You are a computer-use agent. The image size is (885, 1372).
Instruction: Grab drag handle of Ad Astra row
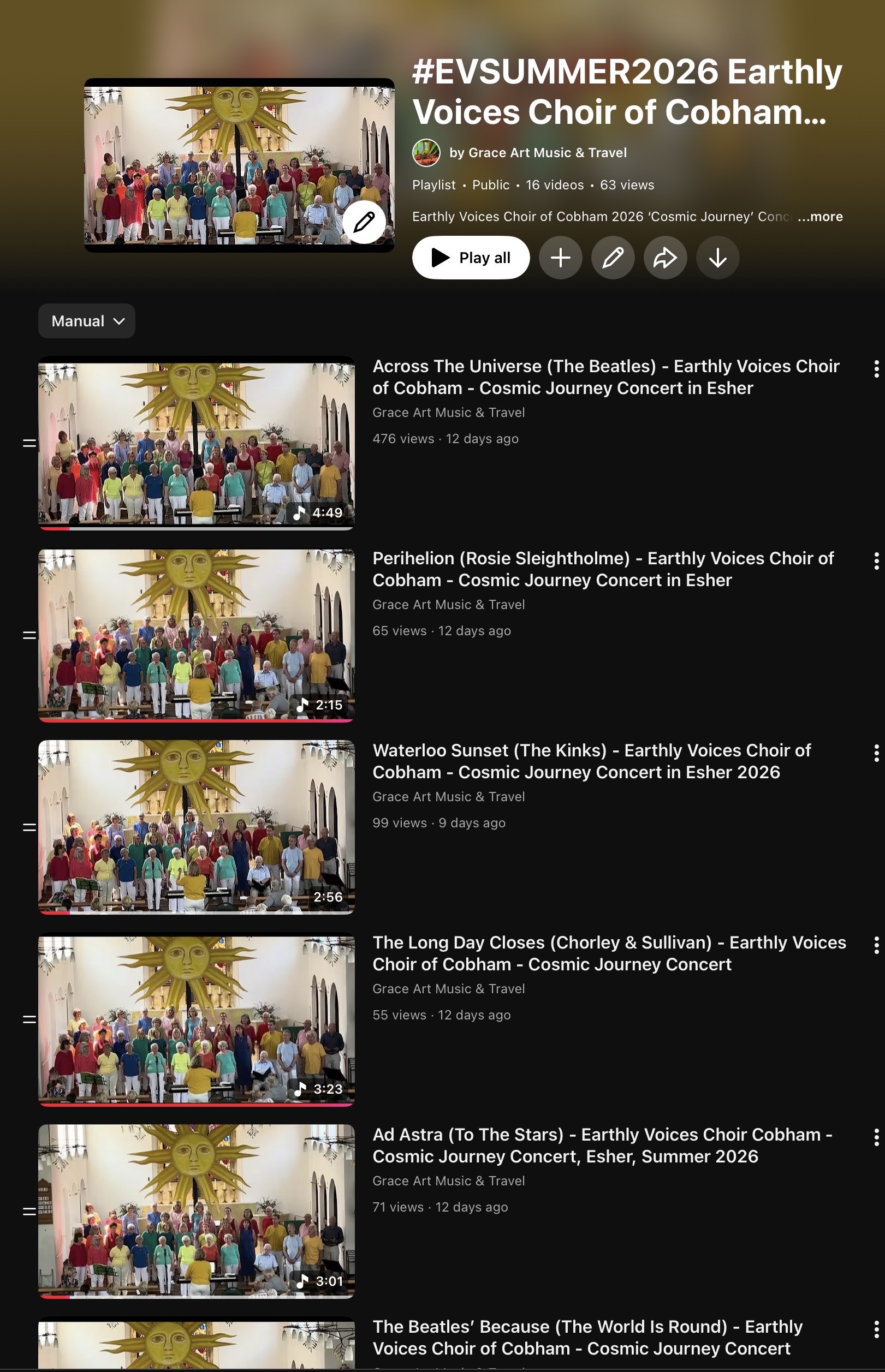point(29,1211)
